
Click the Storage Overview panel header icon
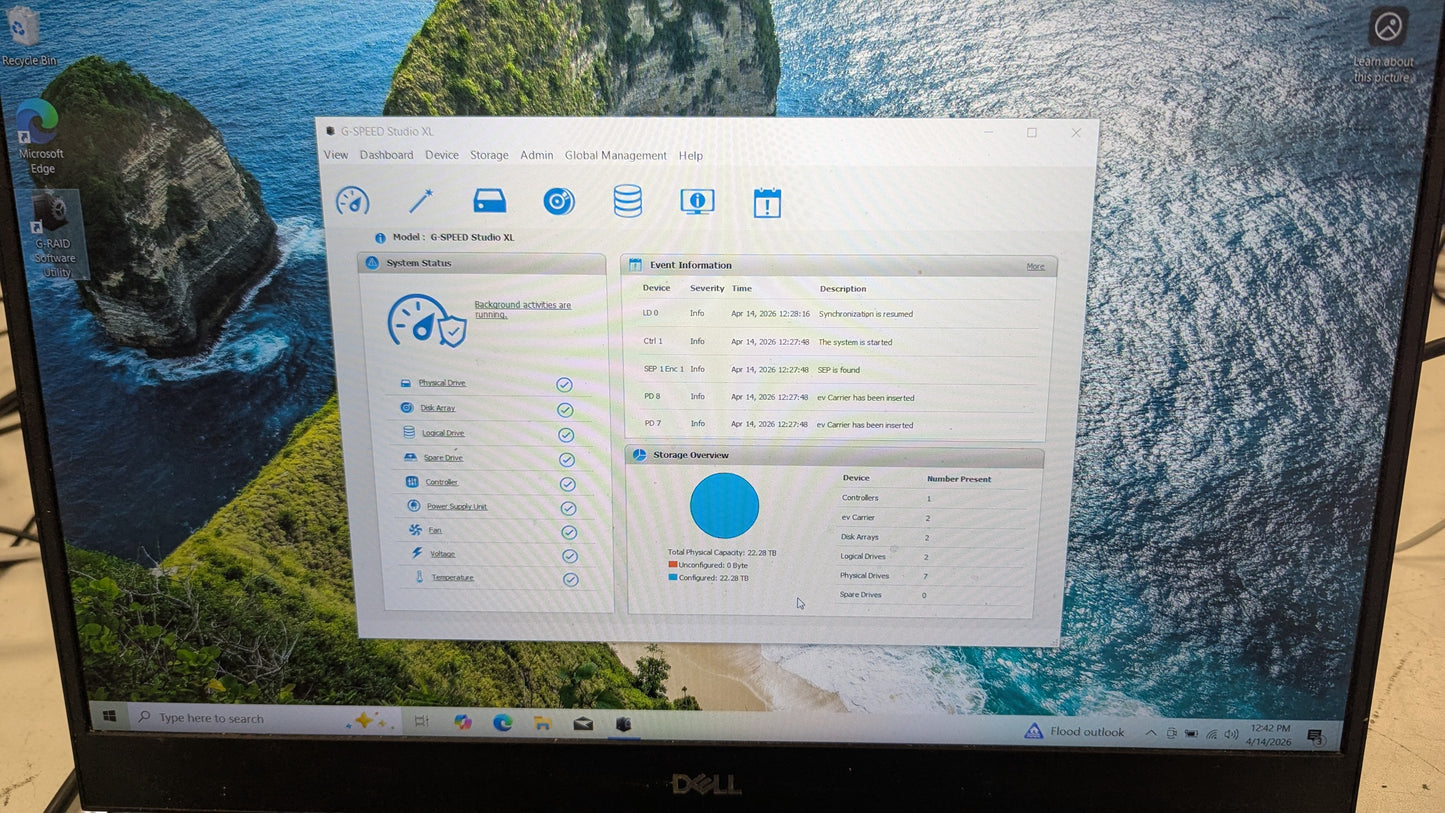(639, 455)
